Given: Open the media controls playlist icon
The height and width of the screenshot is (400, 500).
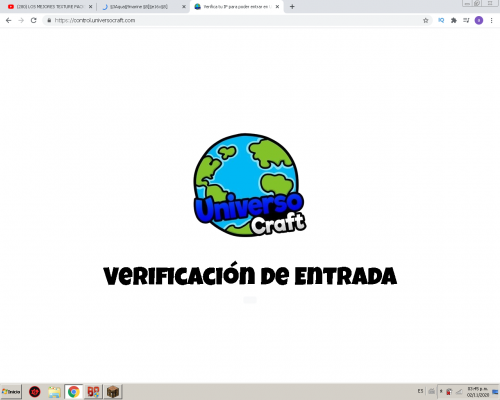Looking at the screenshot, I should tap(466, 20).
